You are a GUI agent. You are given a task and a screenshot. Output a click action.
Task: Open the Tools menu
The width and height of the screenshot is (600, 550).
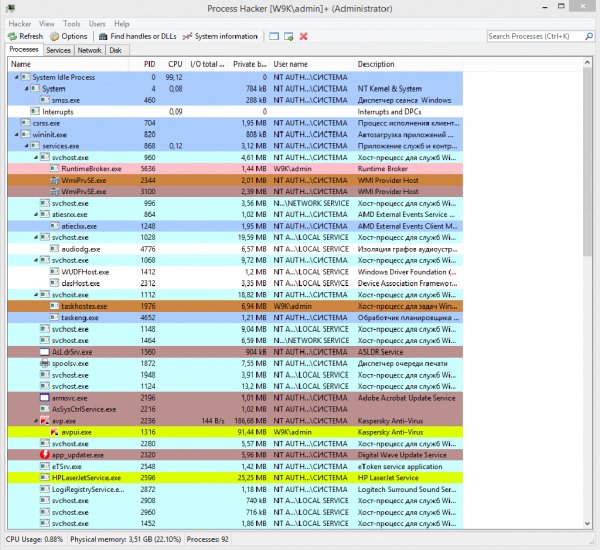(x=72, y=24)
